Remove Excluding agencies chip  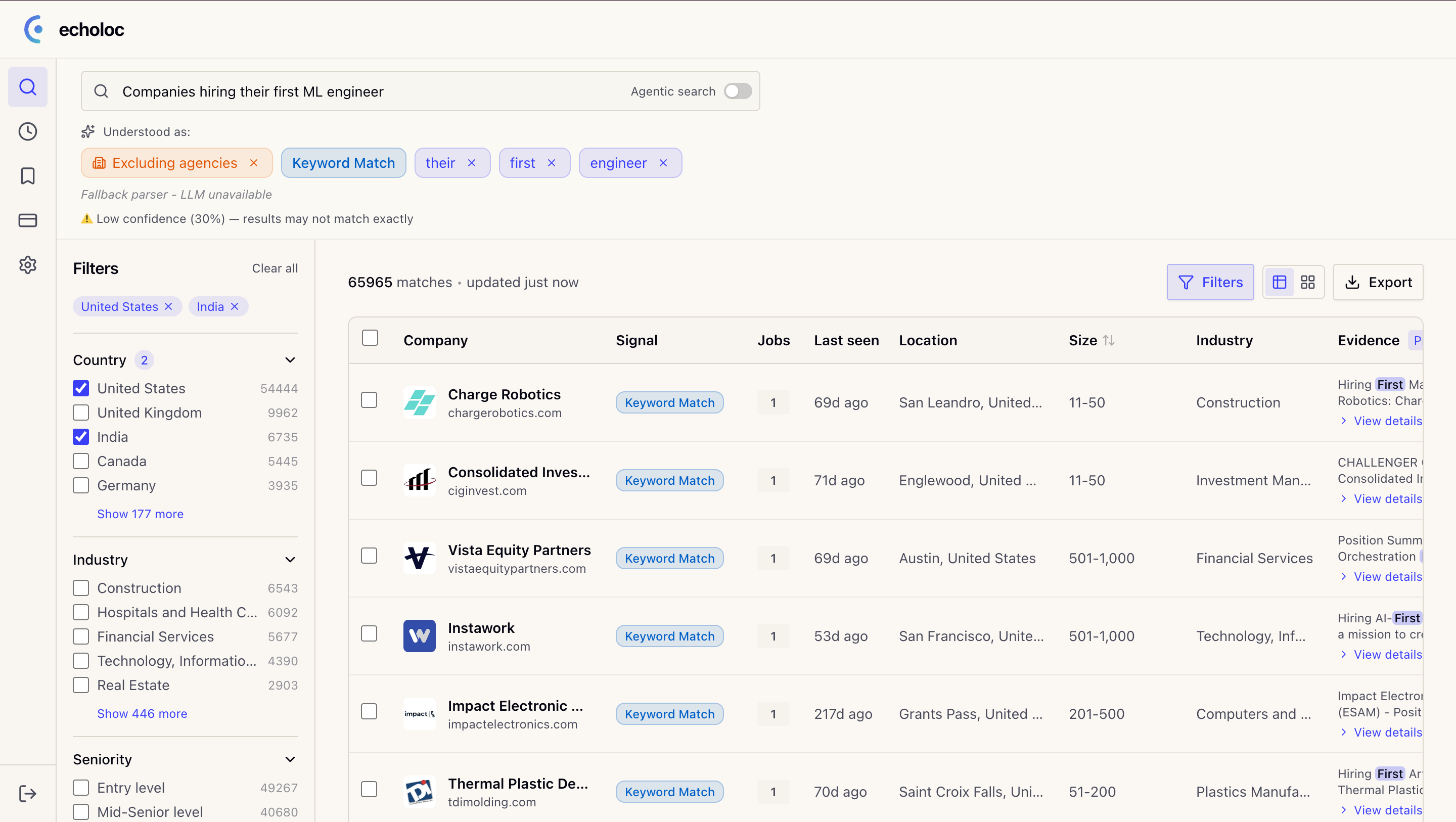click(254, 163)
